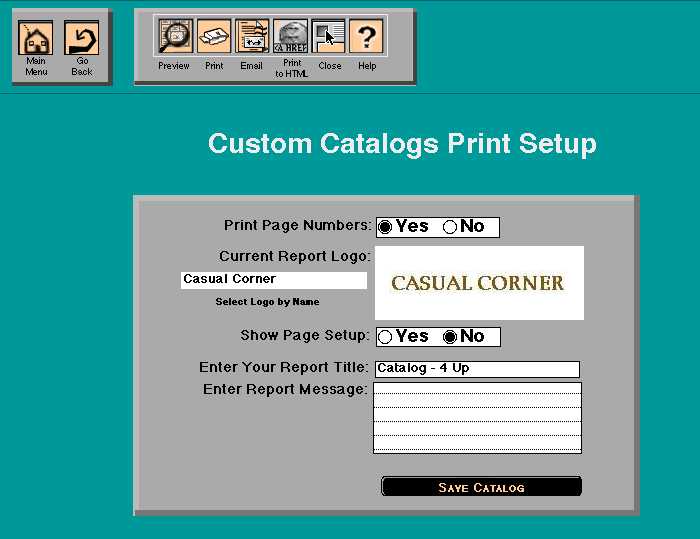Click the Close toolbar icon
700x539 pixels.
[x=329, y=37]
